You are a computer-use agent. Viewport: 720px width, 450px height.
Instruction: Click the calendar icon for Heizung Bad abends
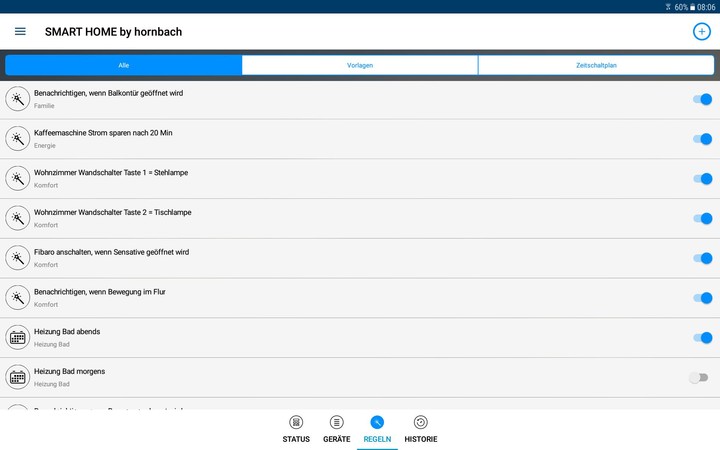coord(17,338)
